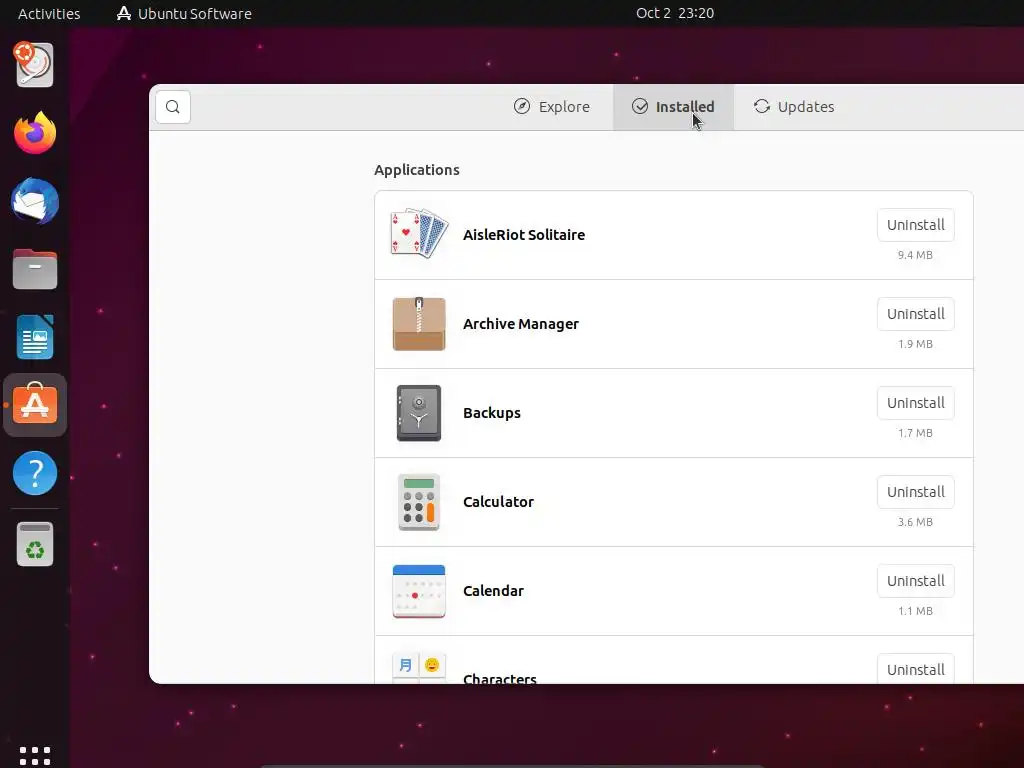This screenshot has height=768, width=1024.
Task: Click the 1.9 MB size label
Action: [x=915, y=344]
